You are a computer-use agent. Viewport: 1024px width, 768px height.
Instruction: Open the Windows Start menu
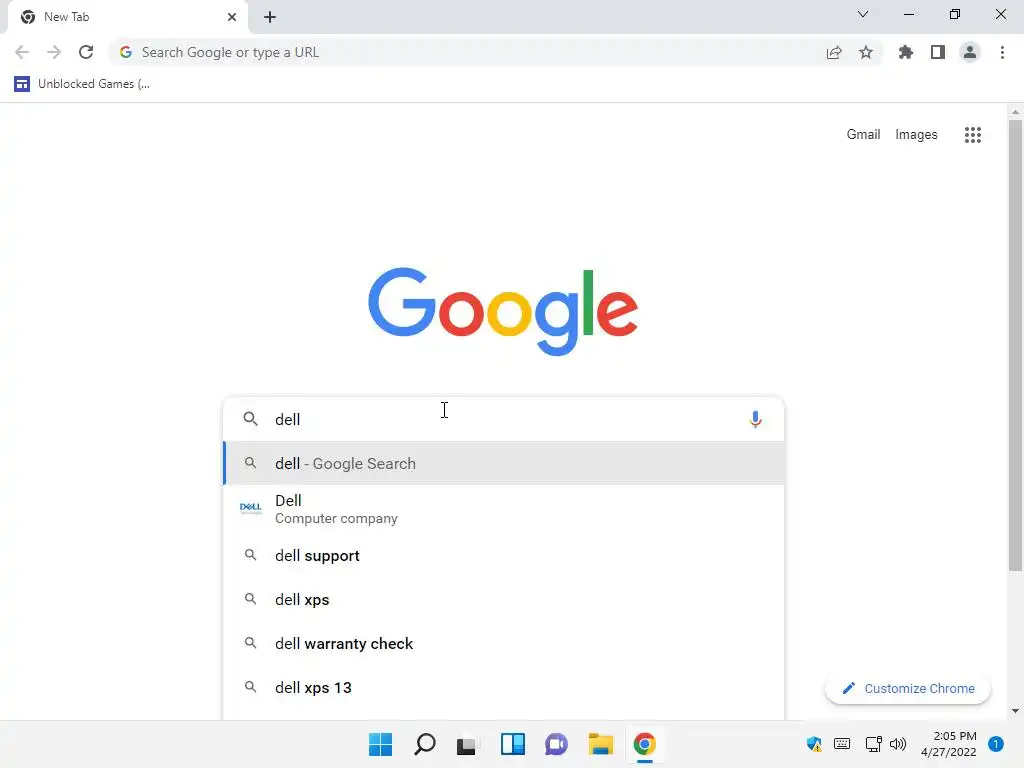click(380, 744)
